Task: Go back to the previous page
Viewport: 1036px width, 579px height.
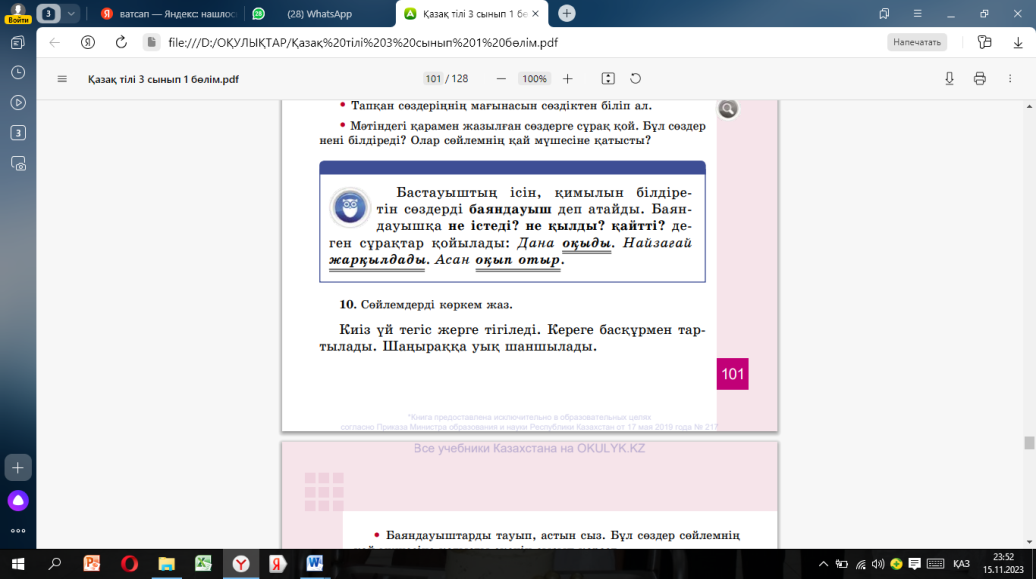Action: (x=55, y=42)
